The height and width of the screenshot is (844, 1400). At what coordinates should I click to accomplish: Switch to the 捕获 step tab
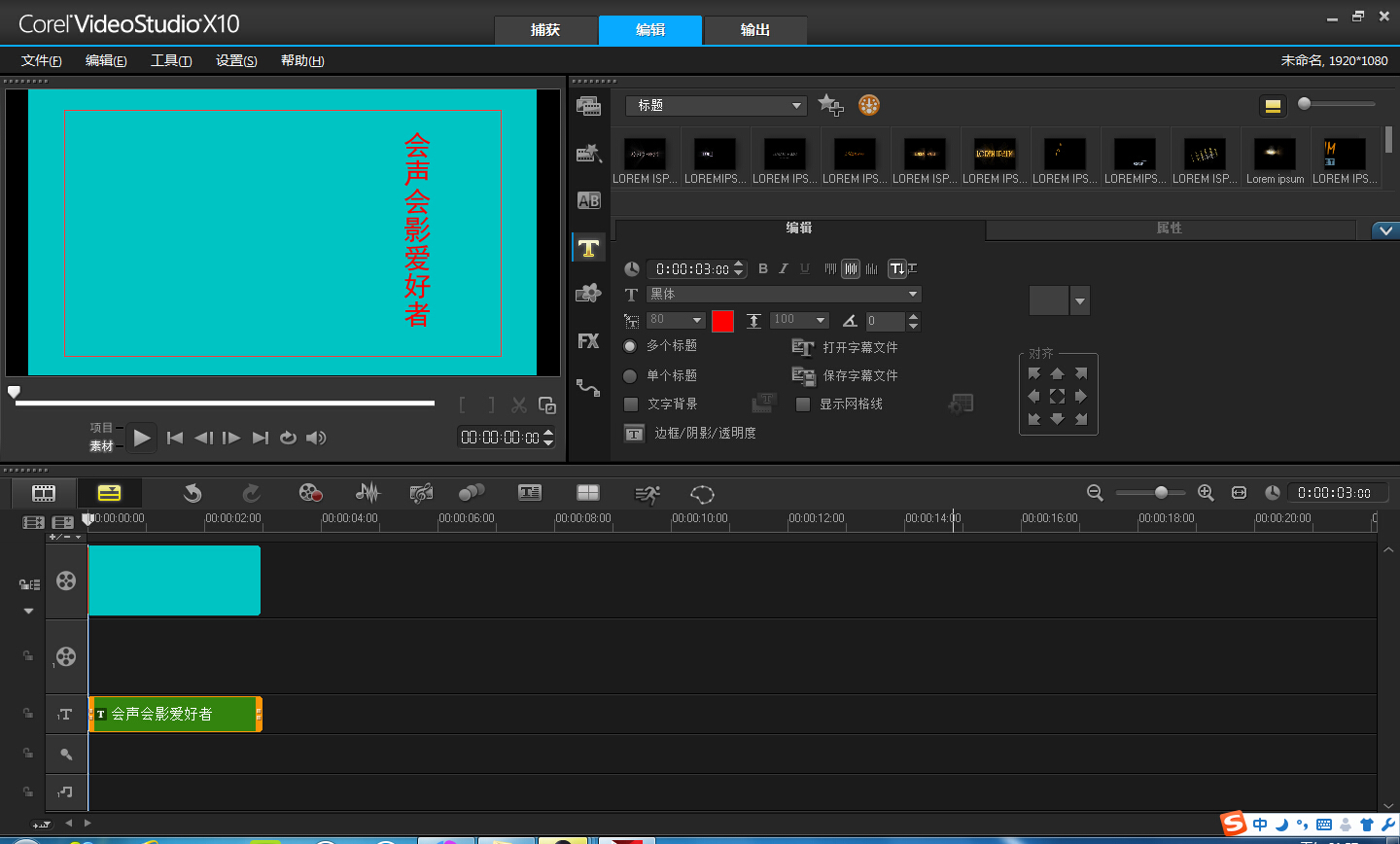[x=545, y=30]
